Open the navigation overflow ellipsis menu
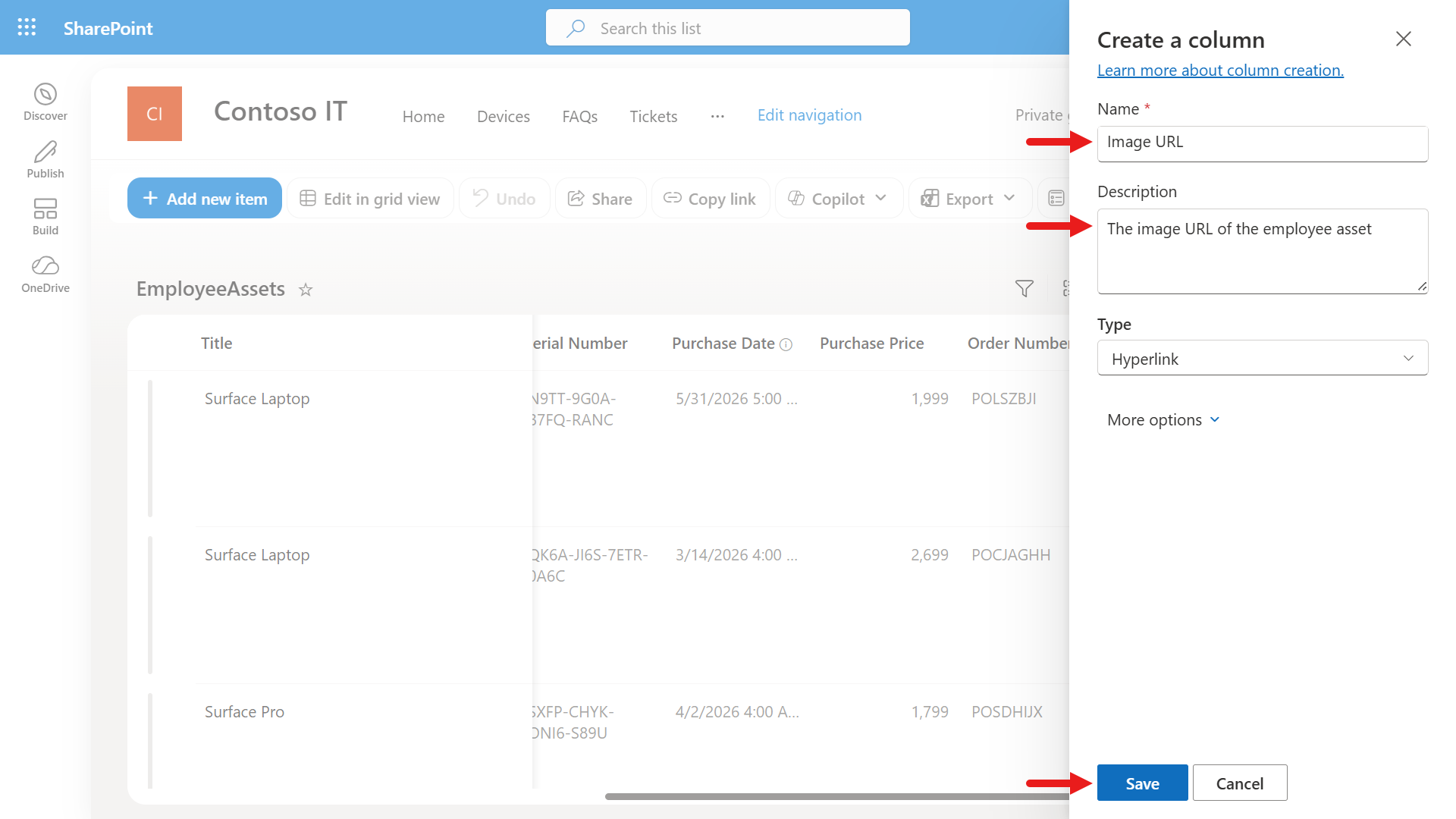This screenshot has height=819, width=1456. pos(717,116)
